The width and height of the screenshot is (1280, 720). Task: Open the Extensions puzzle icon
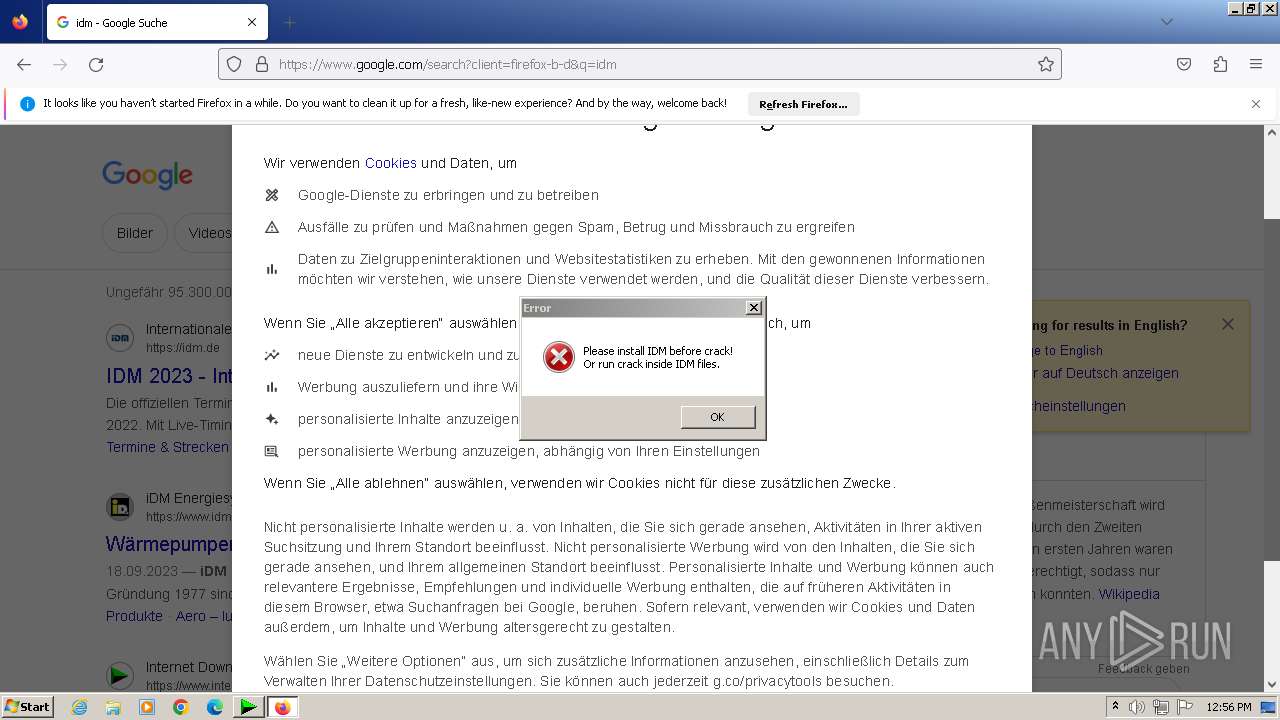[1220, 64]
